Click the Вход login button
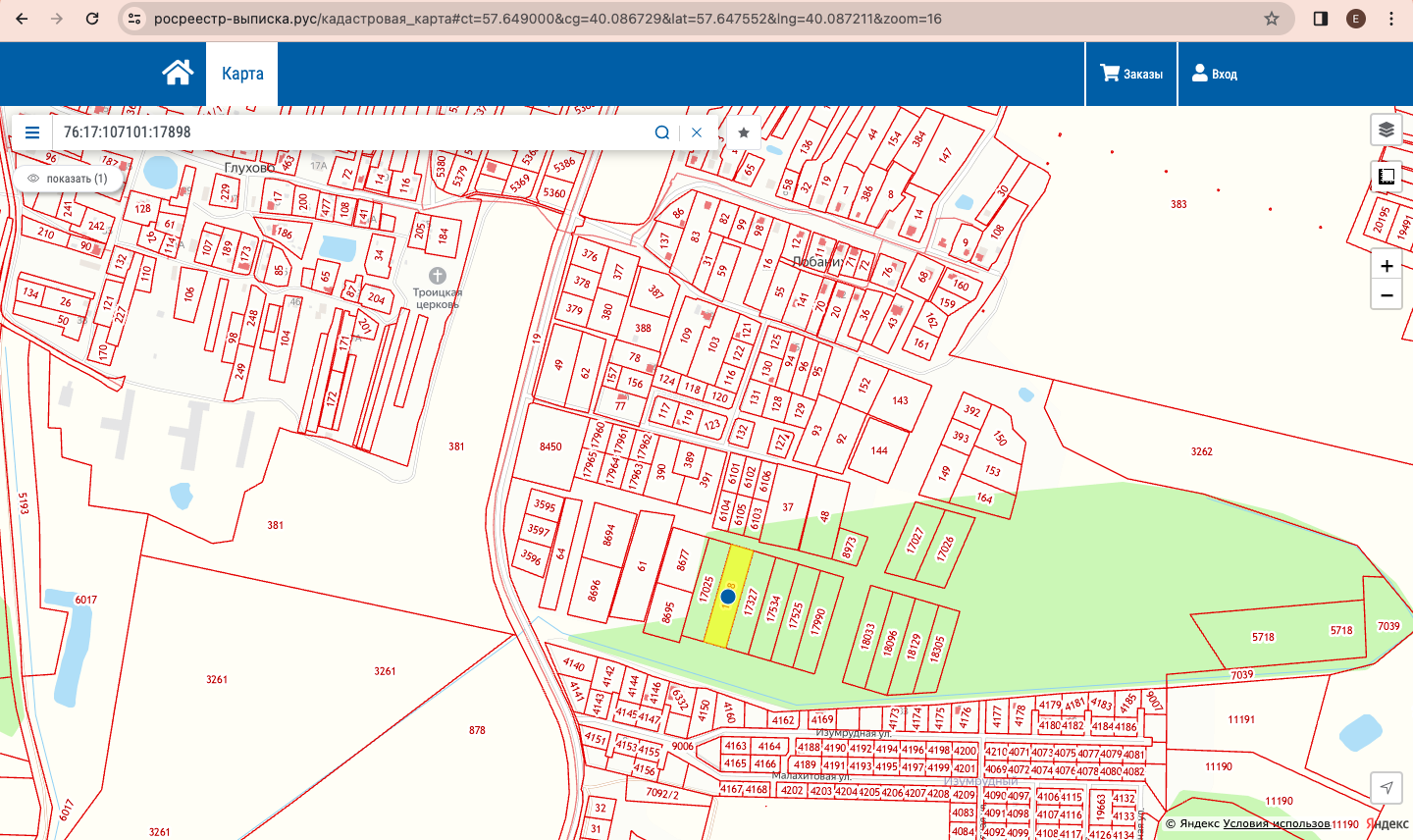Viewport: 1413px width, 840px height. tap(1214, 74)
